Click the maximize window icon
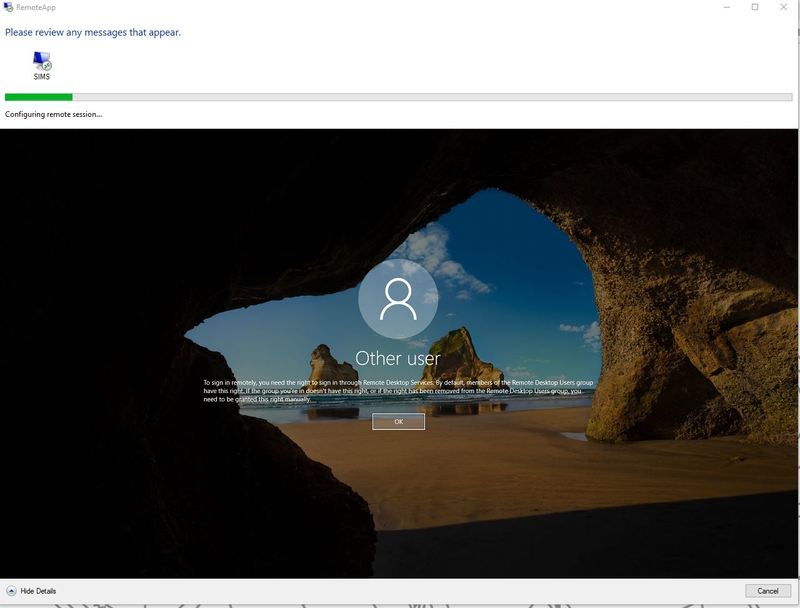 pyautogui.click(x=755, y=8)
